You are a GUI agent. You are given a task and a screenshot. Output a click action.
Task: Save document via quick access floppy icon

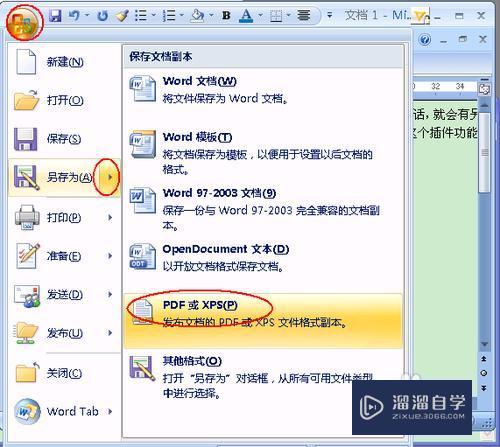[55, 15]
